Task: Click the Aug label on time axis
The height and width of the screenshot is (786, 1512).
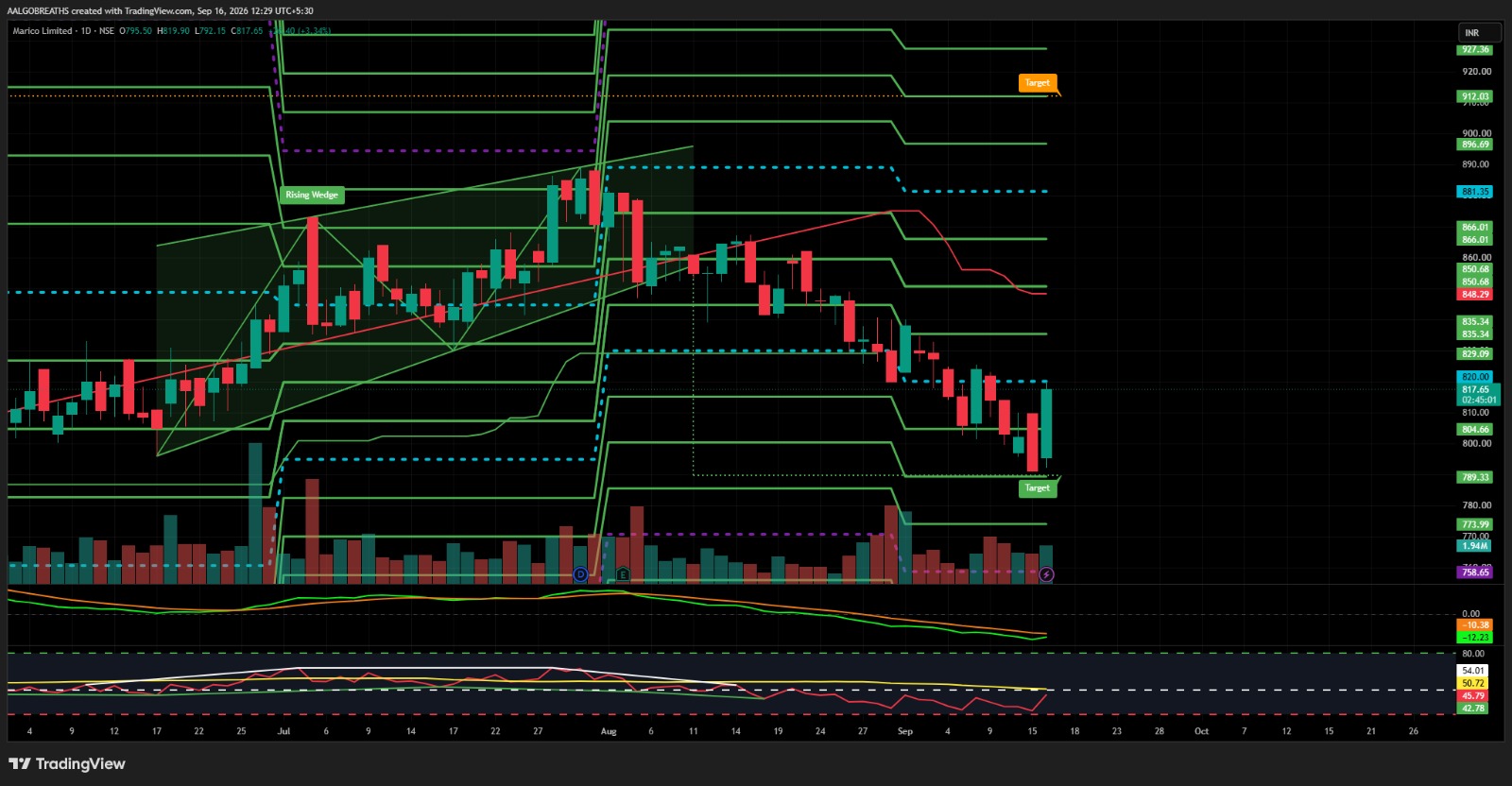Action: [x=609, y=731]
